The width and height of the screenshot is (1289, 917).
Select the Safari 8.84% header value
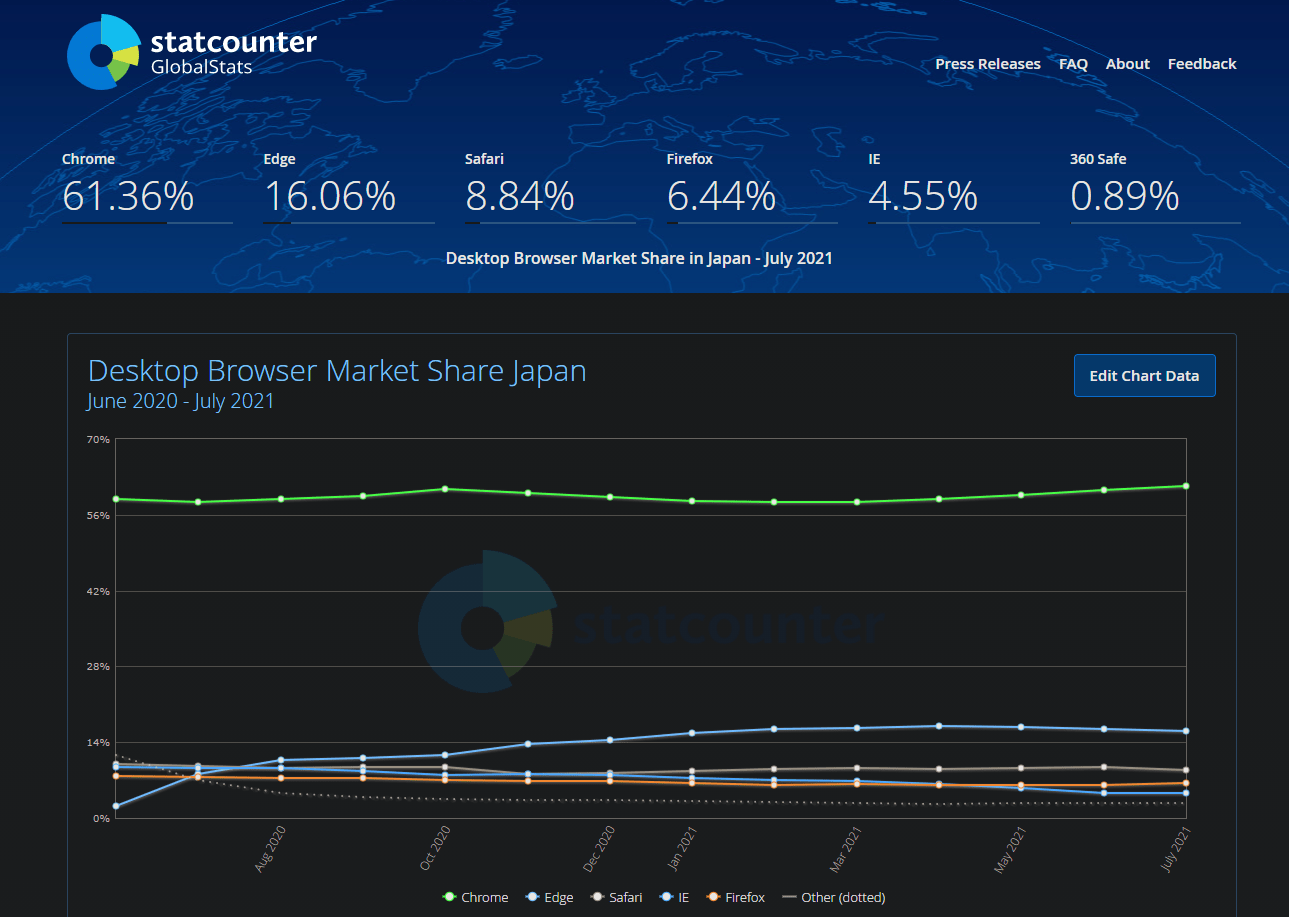tap(520, 196)
